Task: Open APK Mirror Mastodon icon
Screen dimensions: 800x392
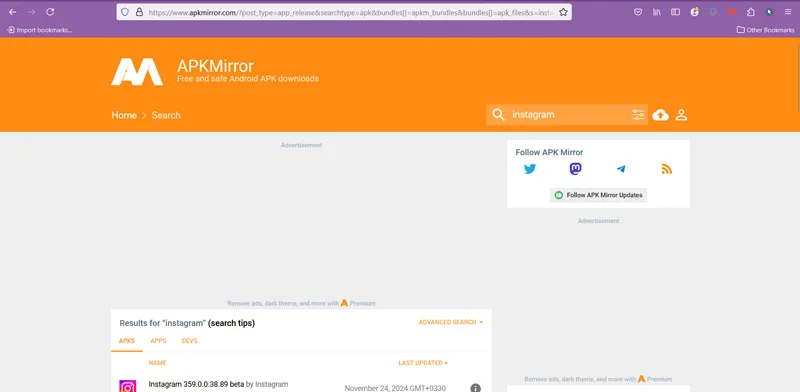Action: (x=576, y=169)
